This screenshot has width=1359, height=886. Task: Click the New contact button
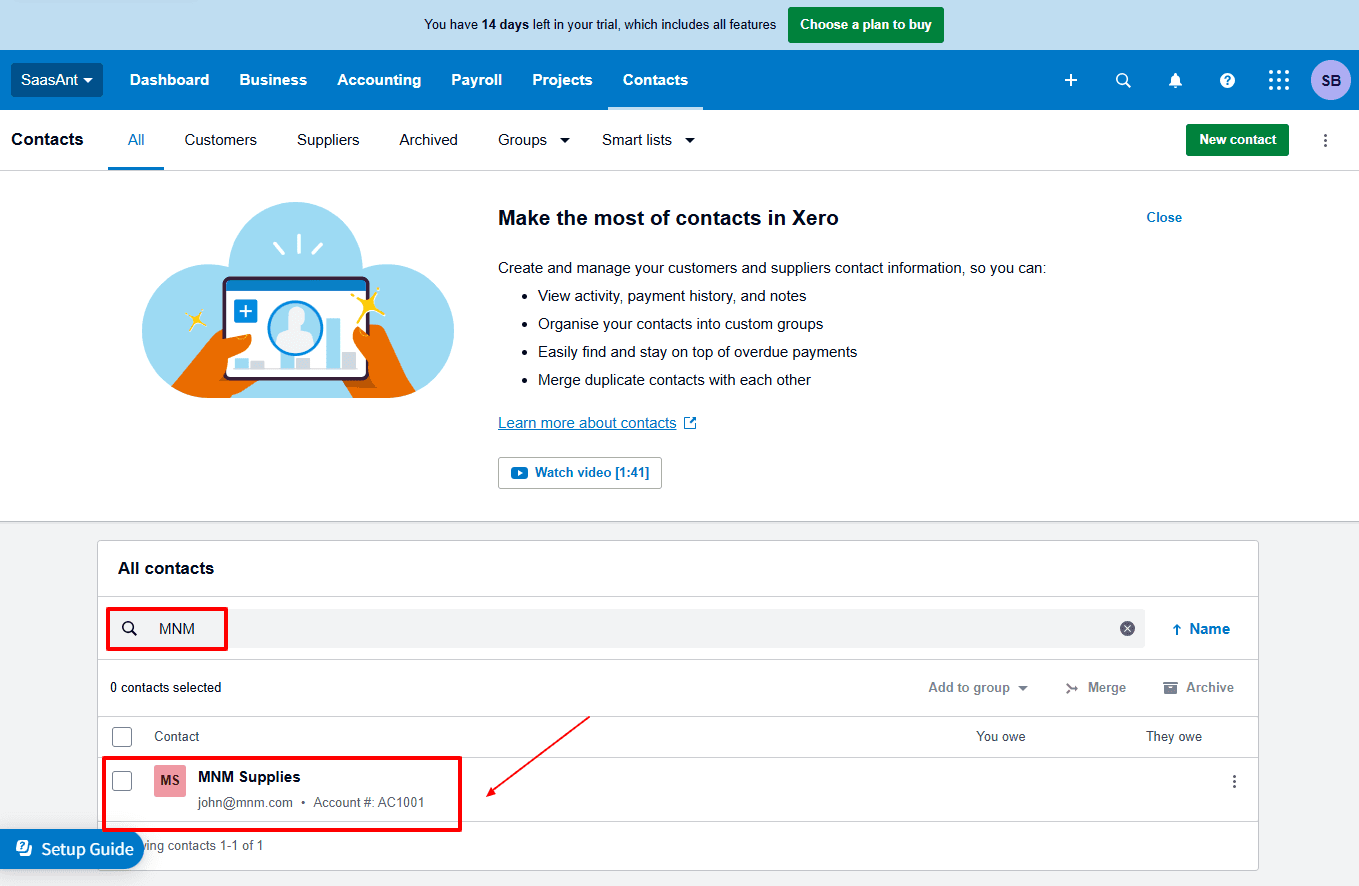[x=1237, y=140]
